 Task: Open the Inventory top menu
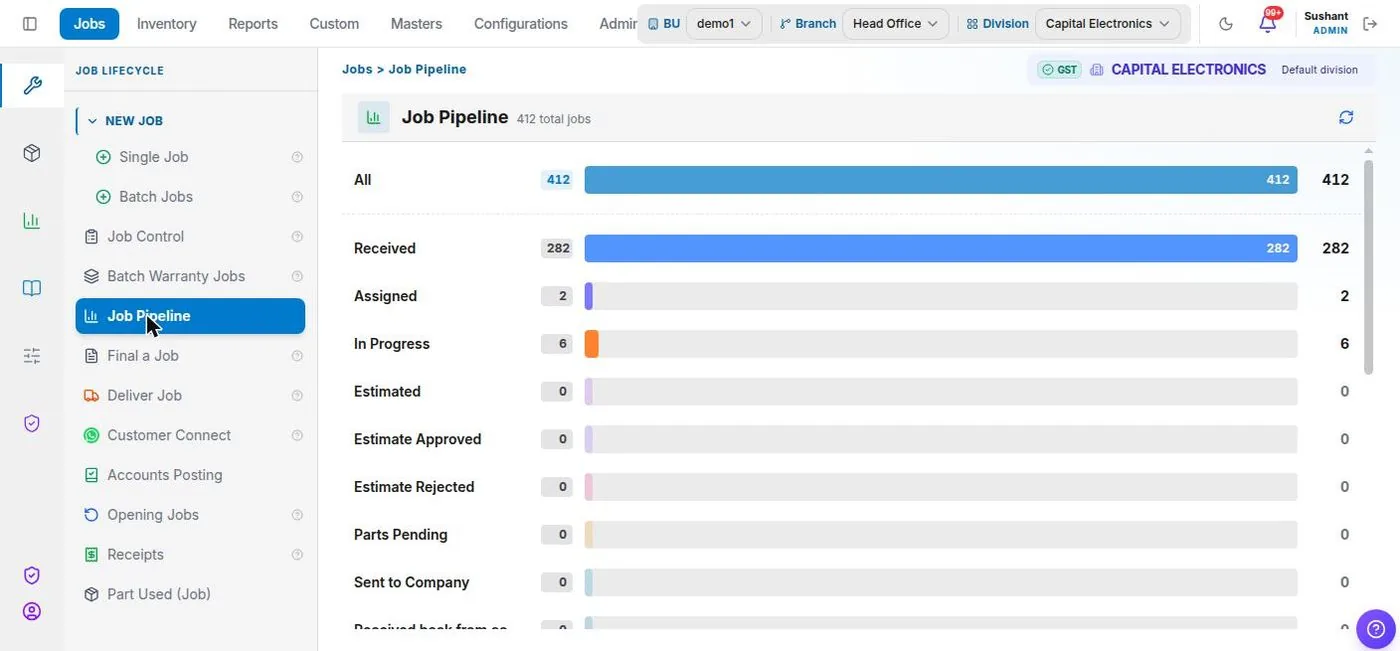[x=166, y=24]
